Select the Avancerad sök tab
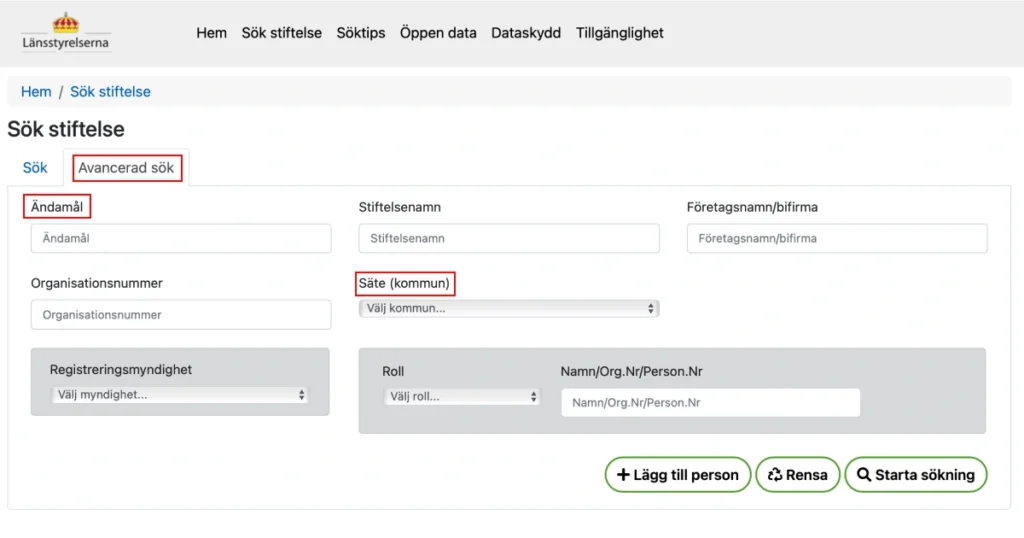The width and height of the screenshot is (1024, 538). (126, 167)
